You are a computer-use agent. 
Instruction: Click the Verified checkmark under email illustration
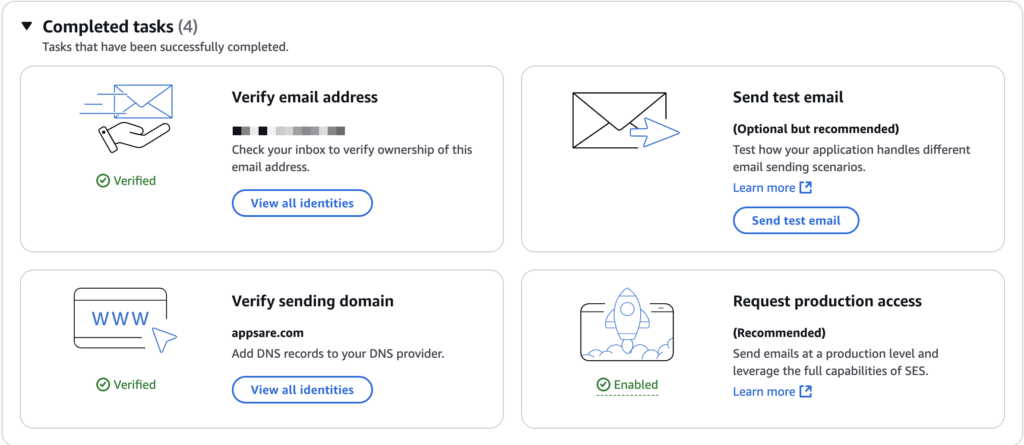(103, 181)
